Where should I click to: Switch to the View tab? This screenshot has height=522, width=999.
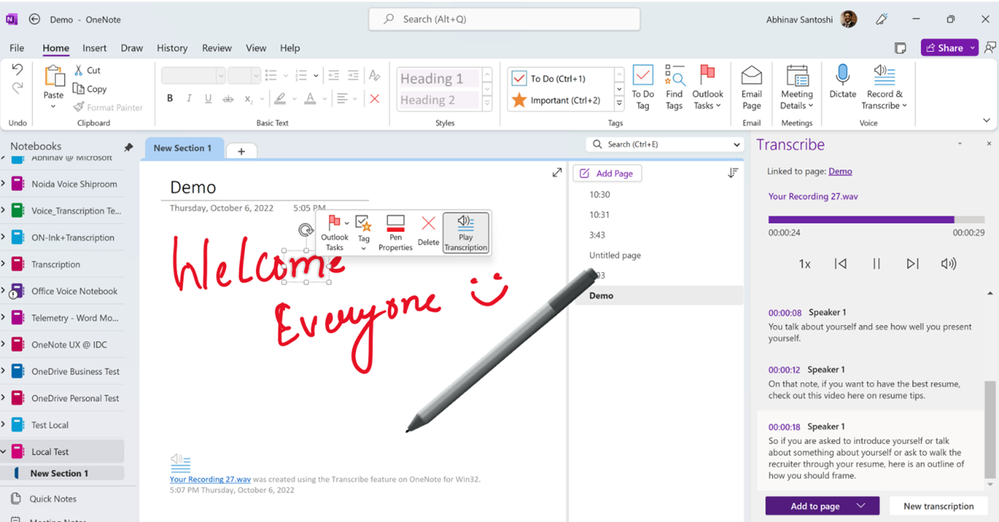pyautogui.click(x=256, y=48)
